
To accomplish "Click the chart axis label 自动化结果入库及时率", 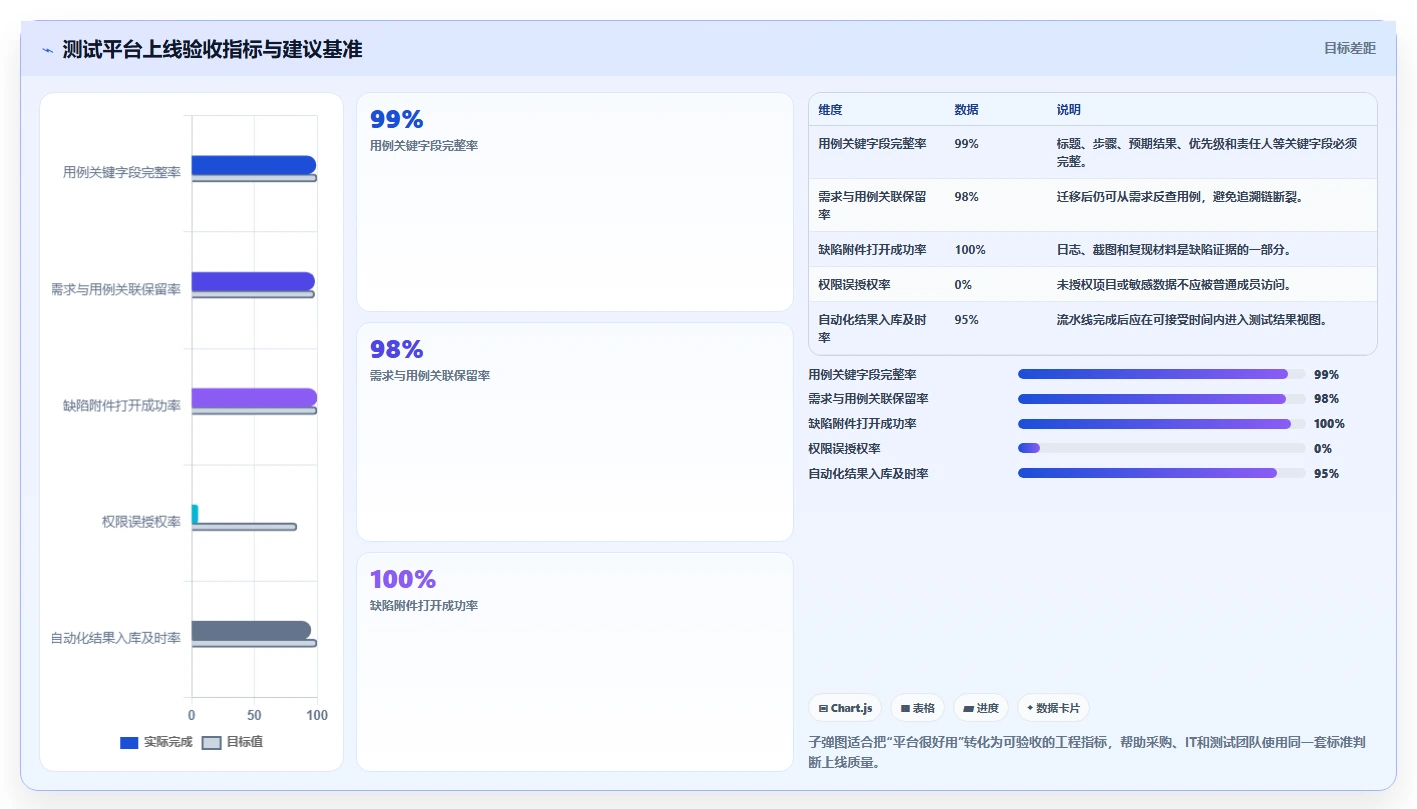I will 116,638.
